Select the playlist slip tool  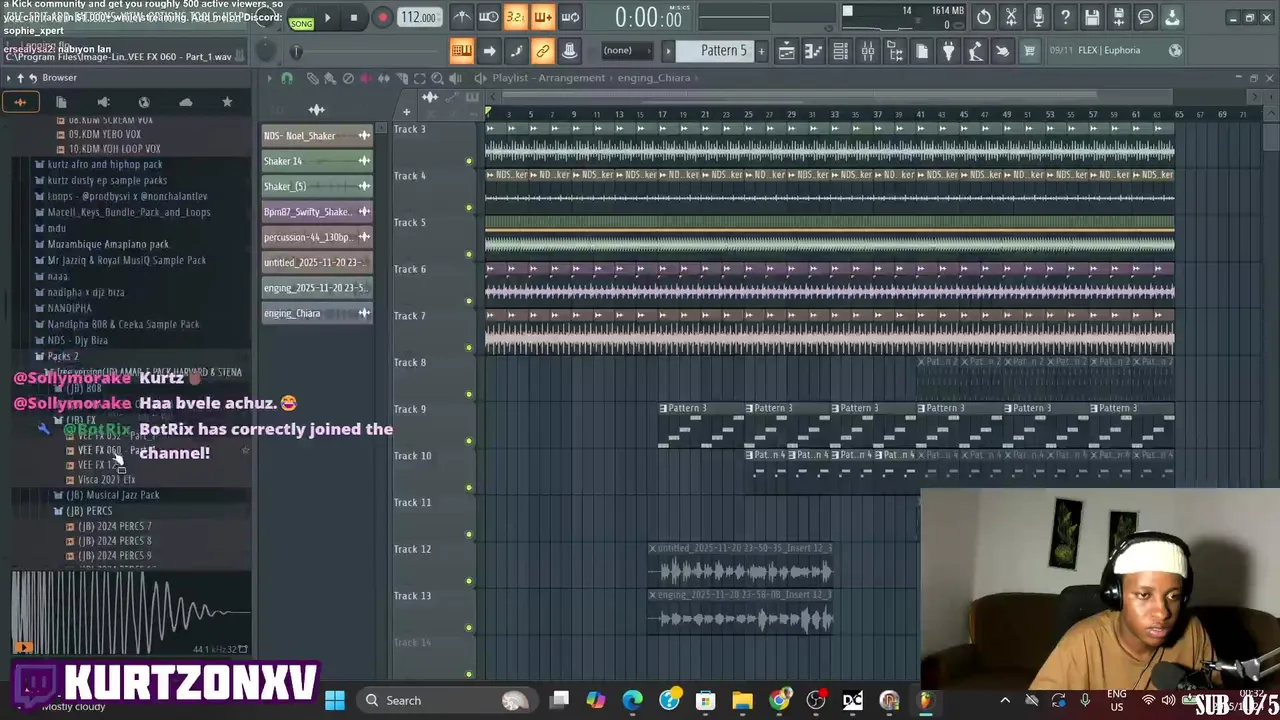[x=384, y=78]
